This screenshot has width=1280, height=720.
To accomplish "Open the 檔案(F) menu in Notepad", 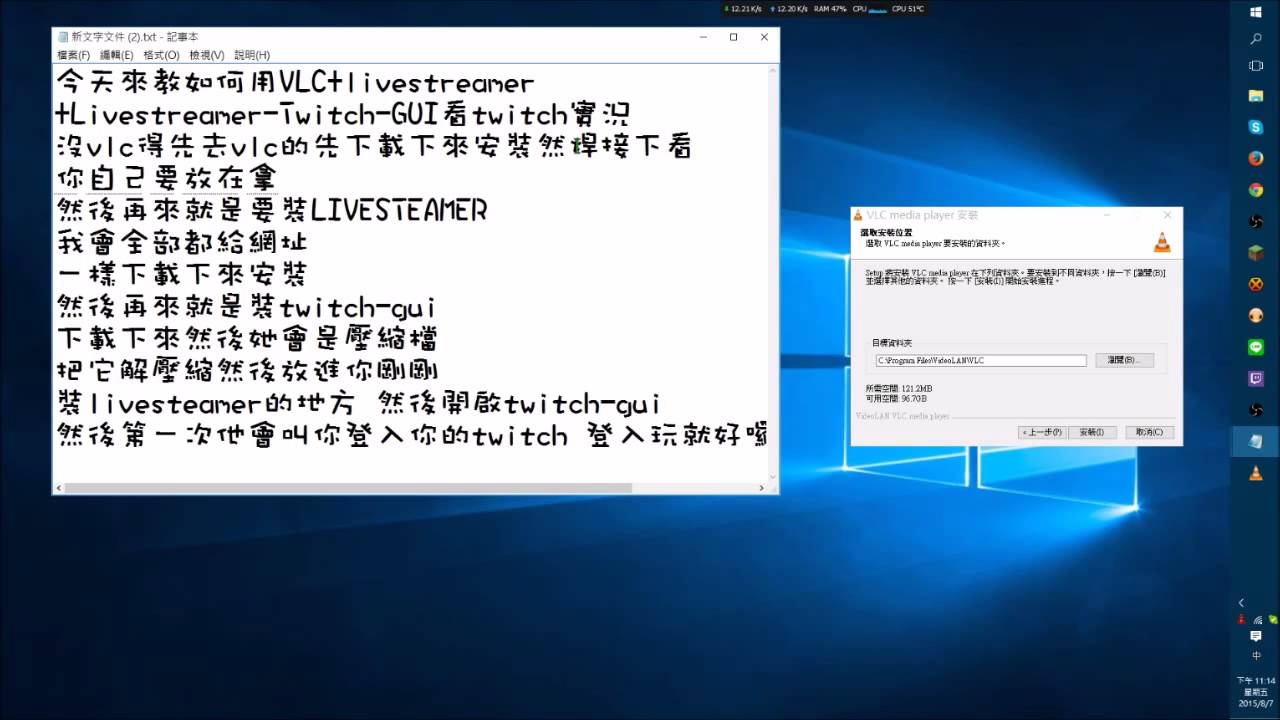I will pos(73,55).
